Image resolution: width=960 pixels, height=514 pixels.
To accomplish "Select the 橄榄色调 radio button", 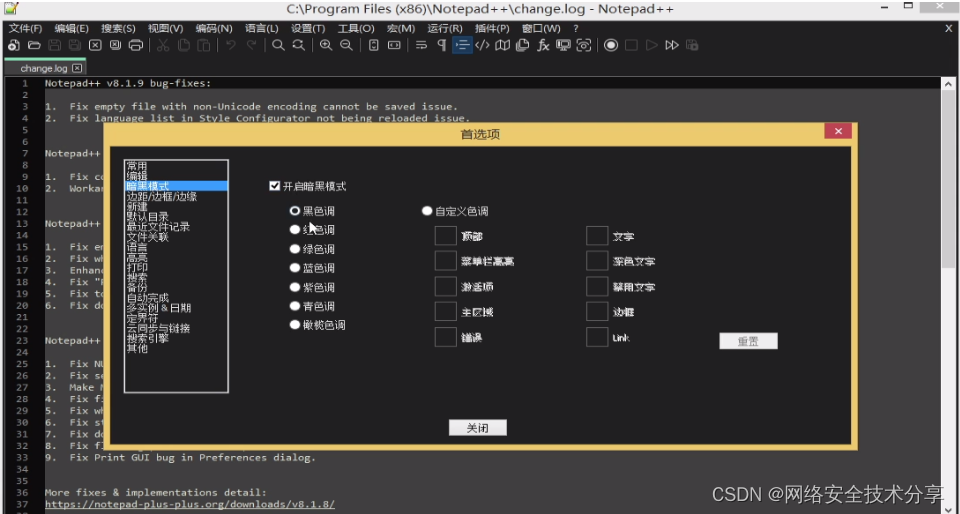I will click(295, 325).
